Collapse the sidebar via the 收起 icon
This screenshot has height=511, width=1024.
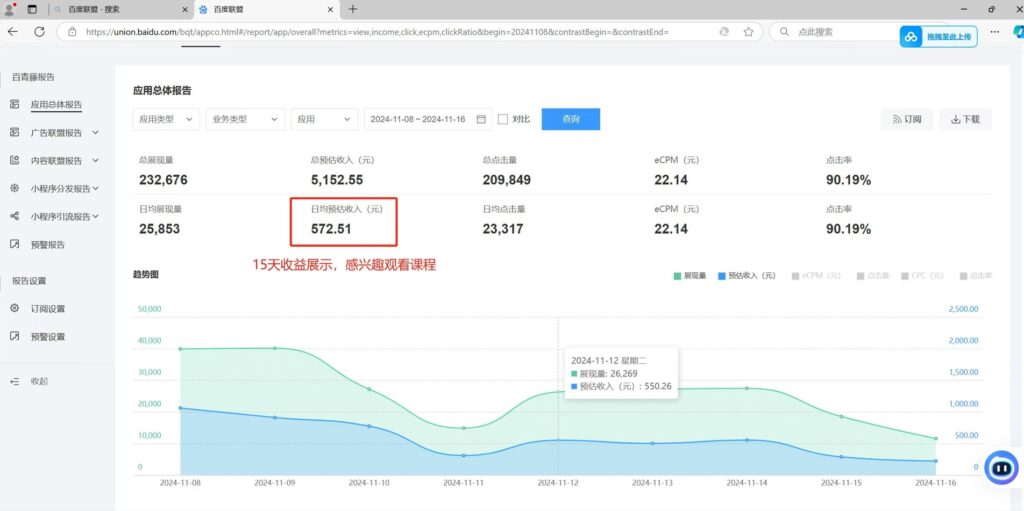(14, 381)
